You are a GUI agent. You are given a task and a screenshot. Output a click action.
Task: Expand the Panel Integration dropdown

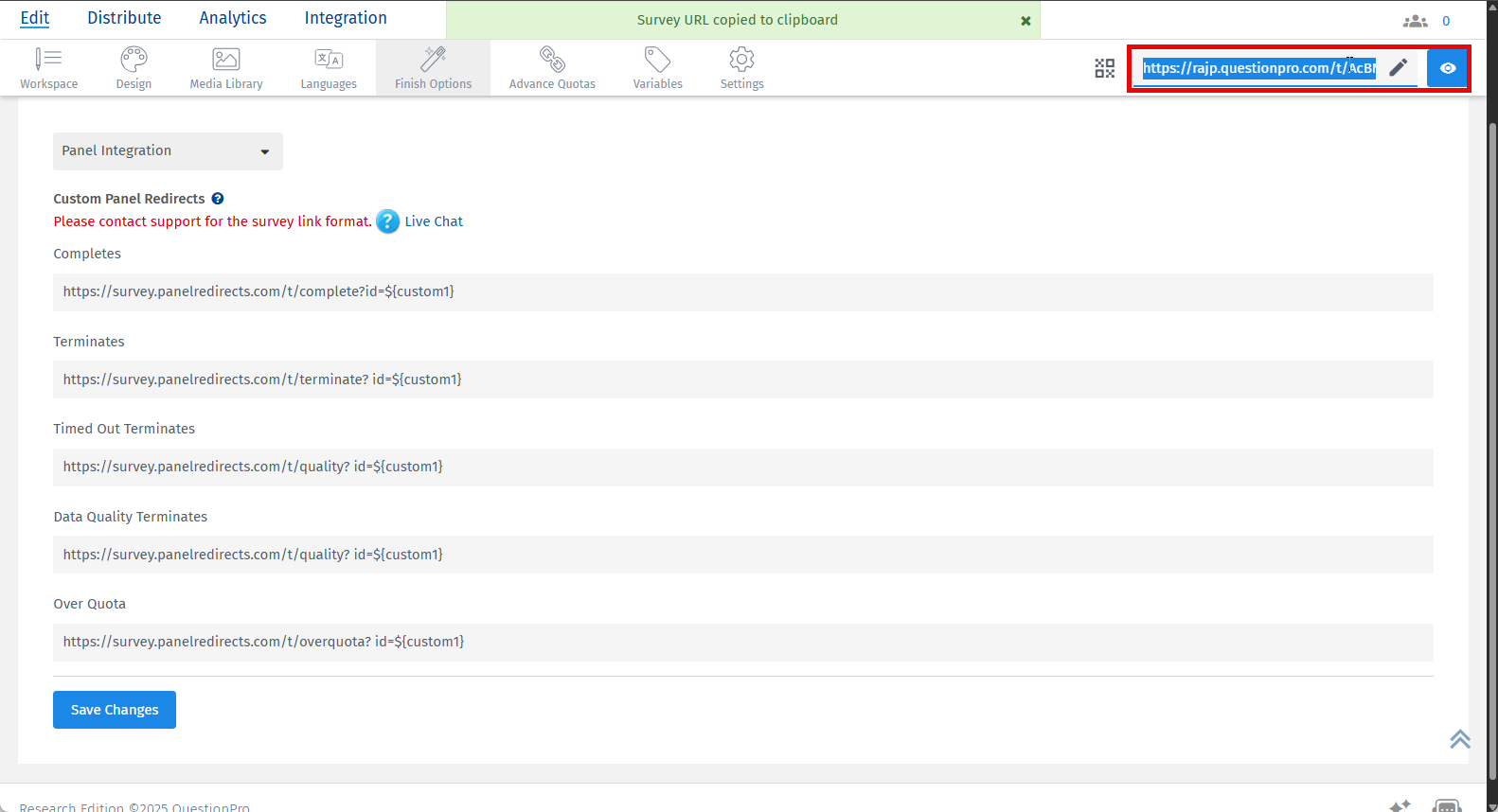point(168,151)
